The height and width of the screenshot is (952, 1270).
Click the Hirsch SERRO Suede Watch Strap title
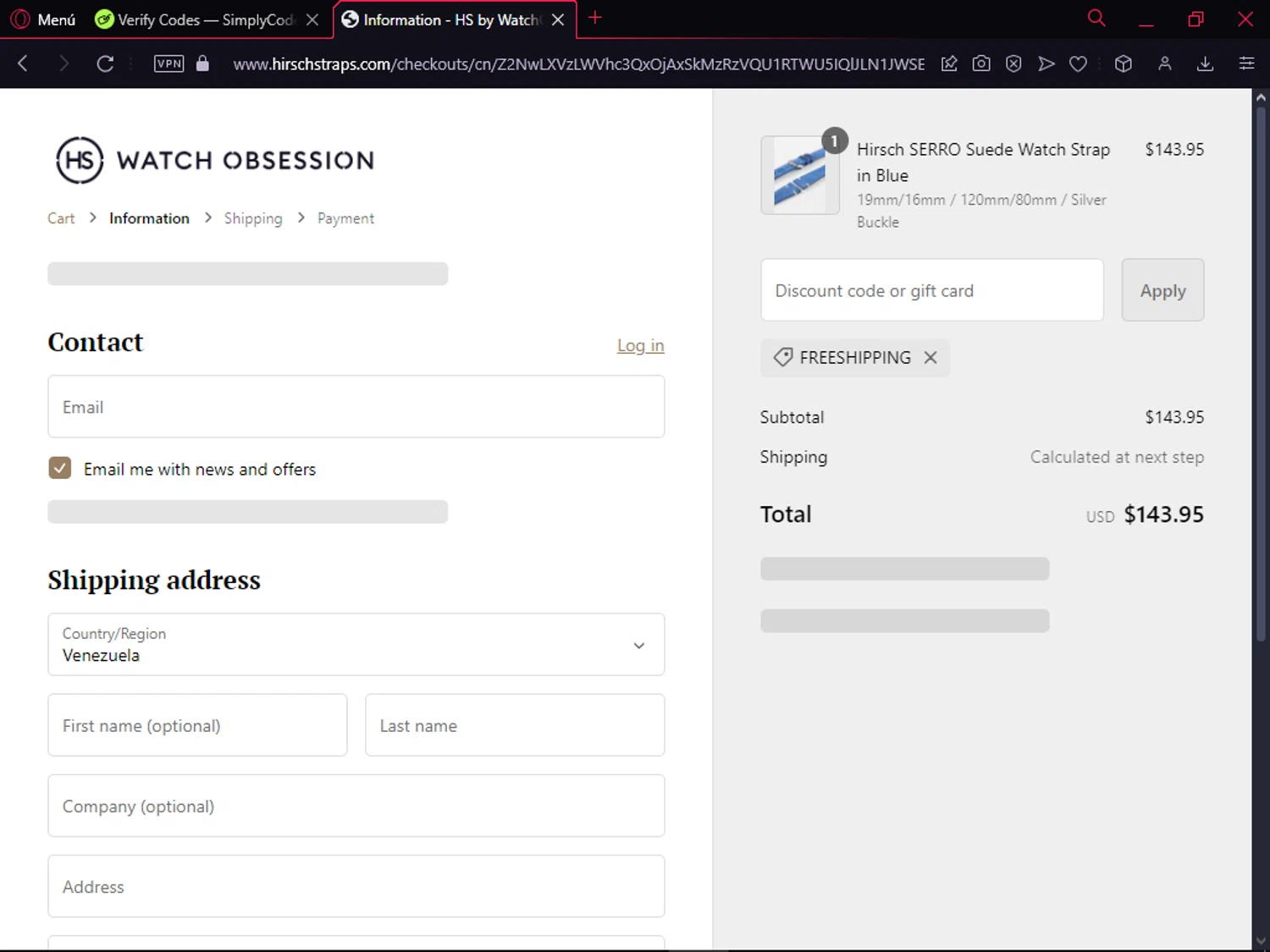[x=983, y=162]
